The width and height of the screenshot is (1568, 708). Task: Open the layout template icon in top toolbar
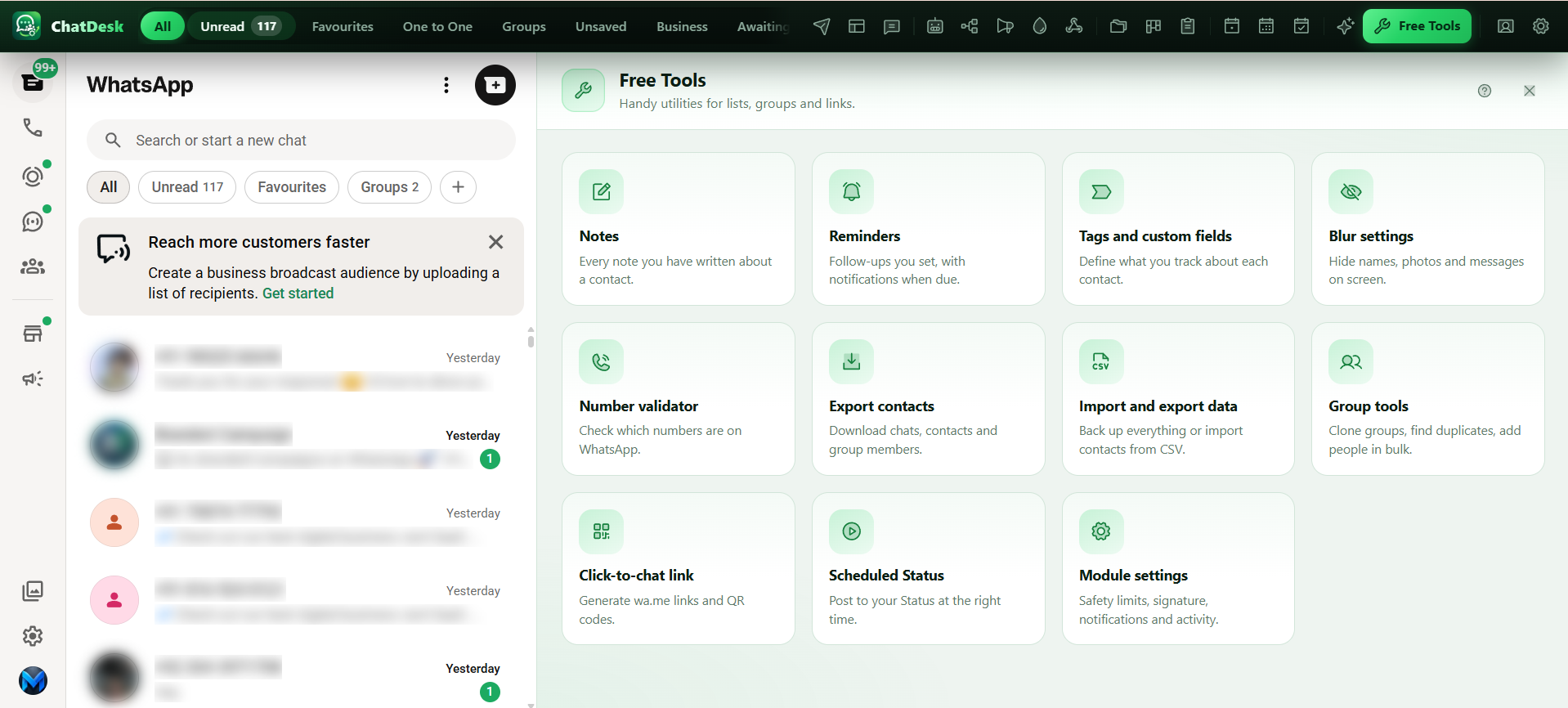click(857, 26)
